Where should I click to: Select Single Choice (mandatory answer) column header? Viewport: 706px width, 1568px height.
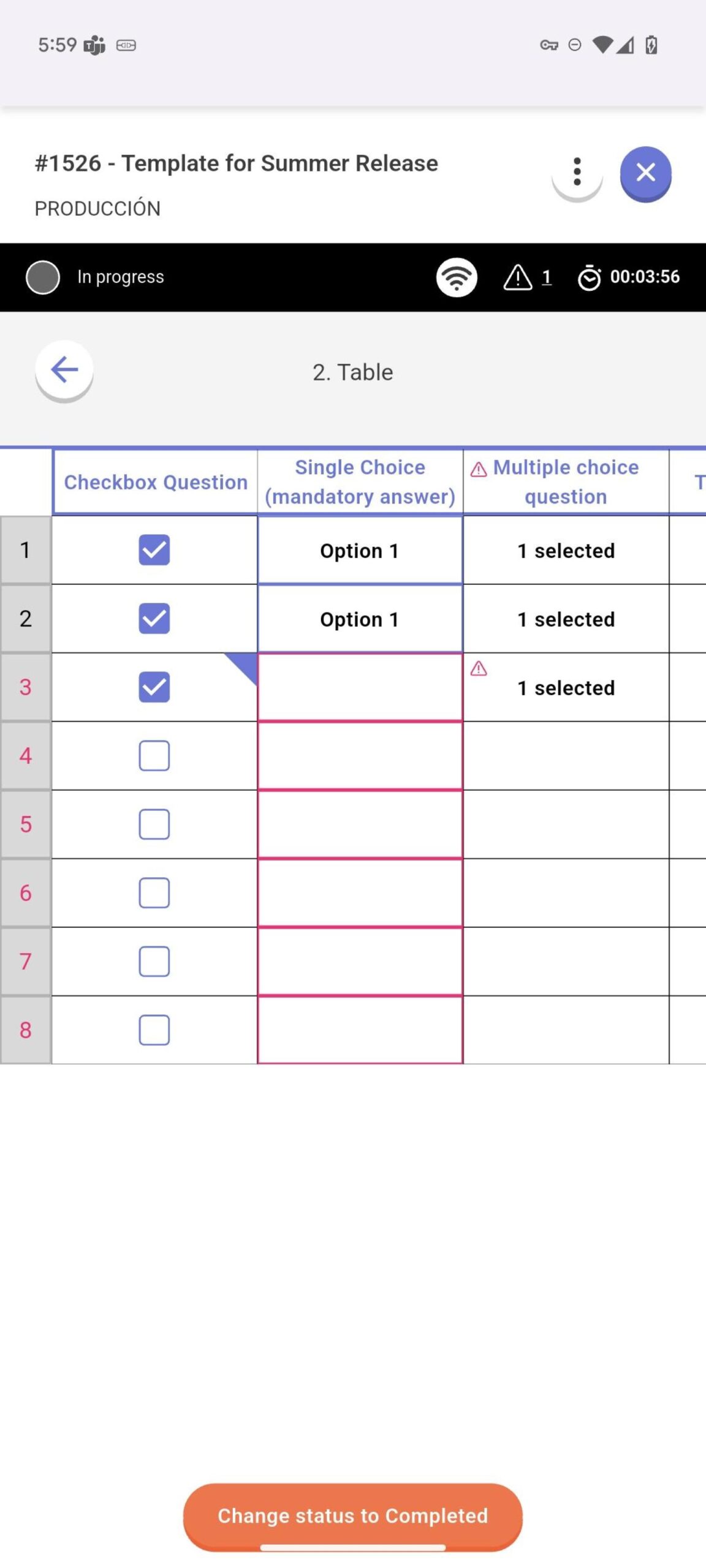coord(360,482)
